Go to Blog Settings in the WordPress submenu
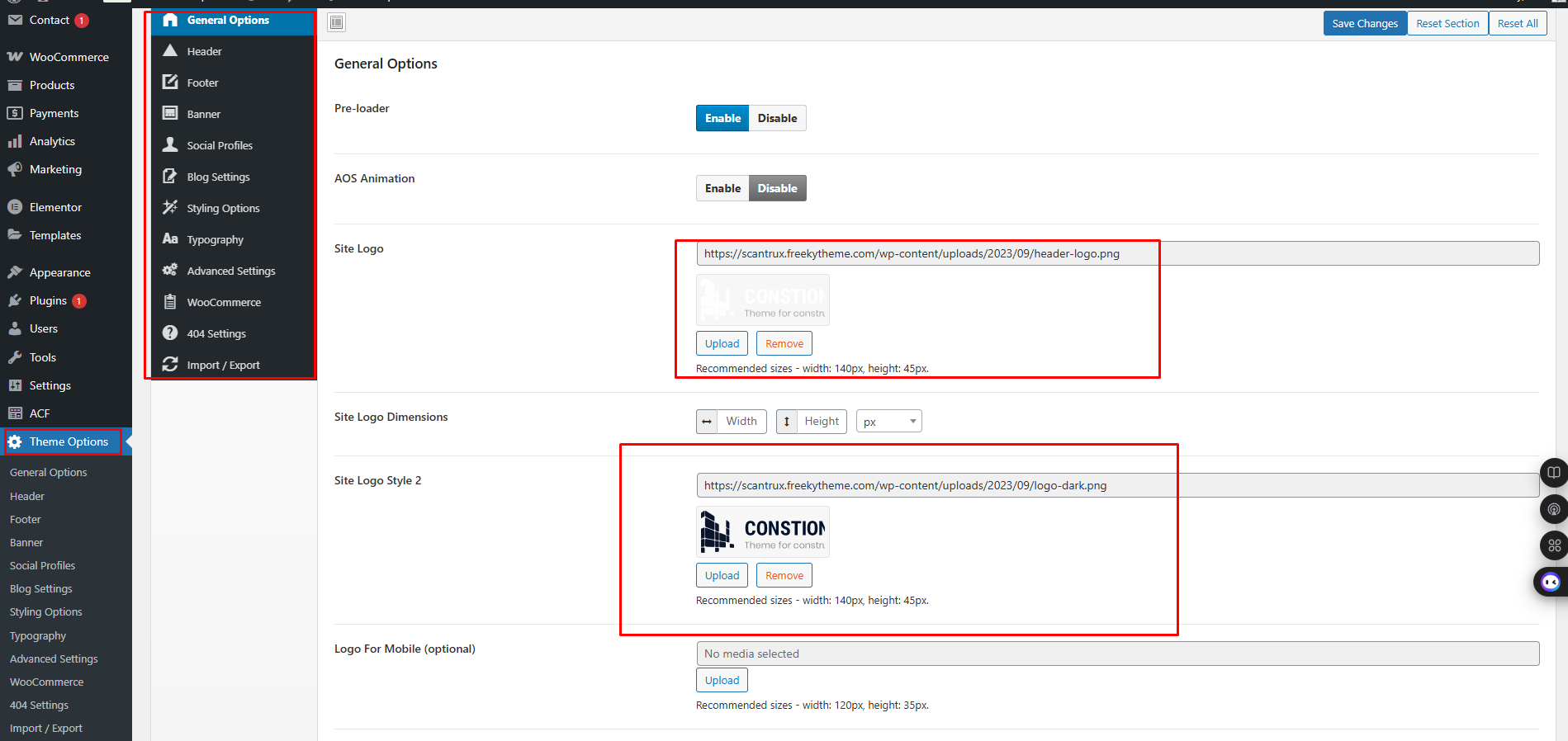The image size is (1568, 741). [41, 589]
